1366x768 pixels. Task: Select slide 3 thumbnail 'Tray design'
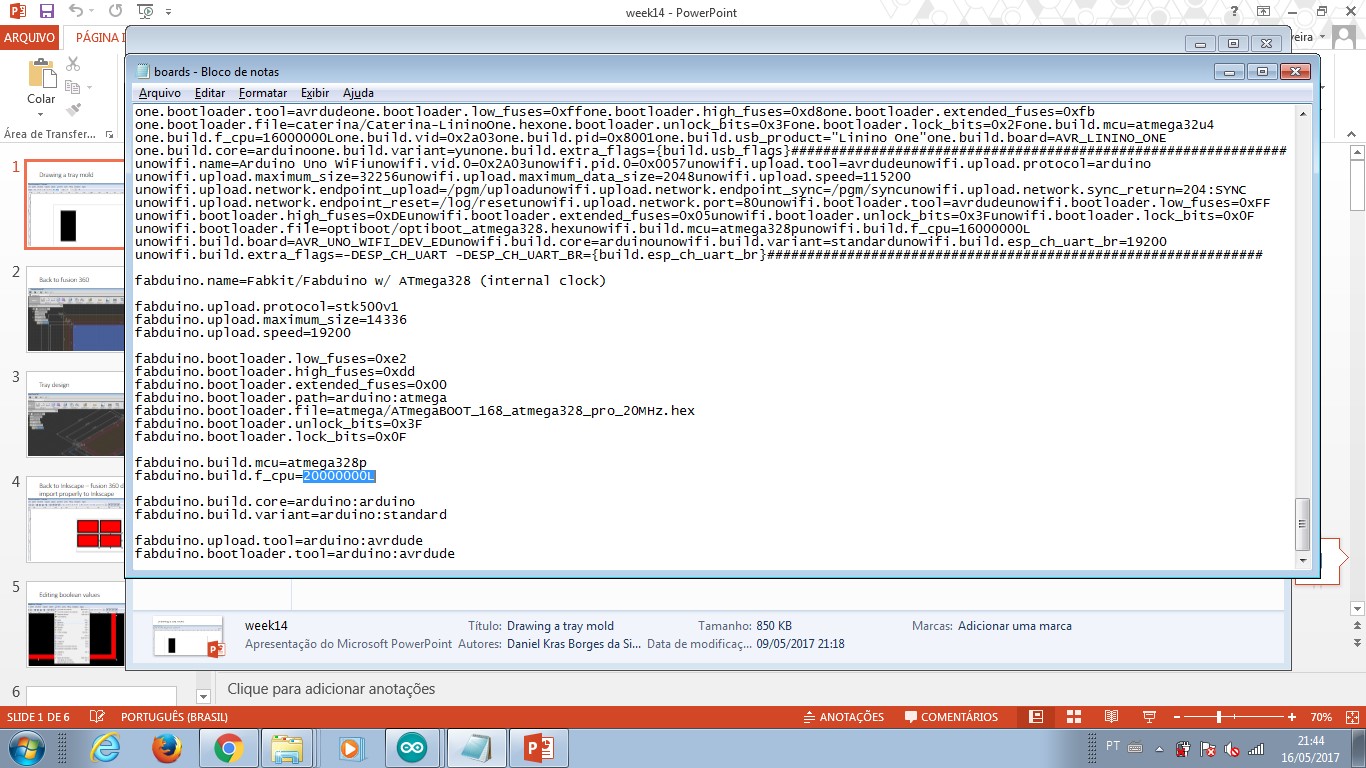[x=76, y=412]
